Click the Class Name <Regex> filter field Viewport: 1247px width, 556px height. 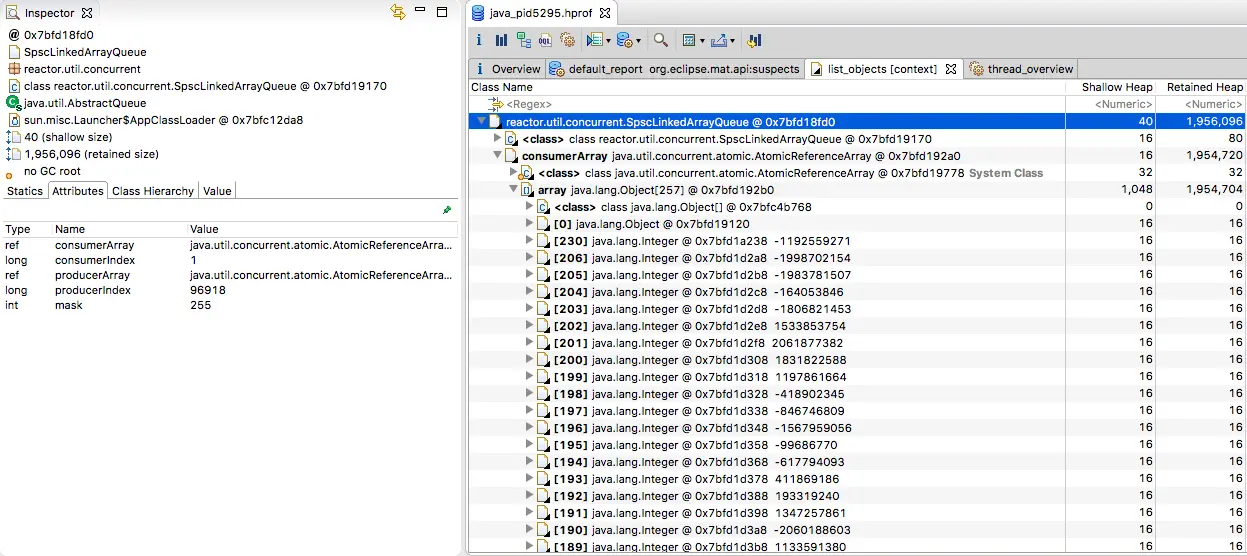pos(767,104)
